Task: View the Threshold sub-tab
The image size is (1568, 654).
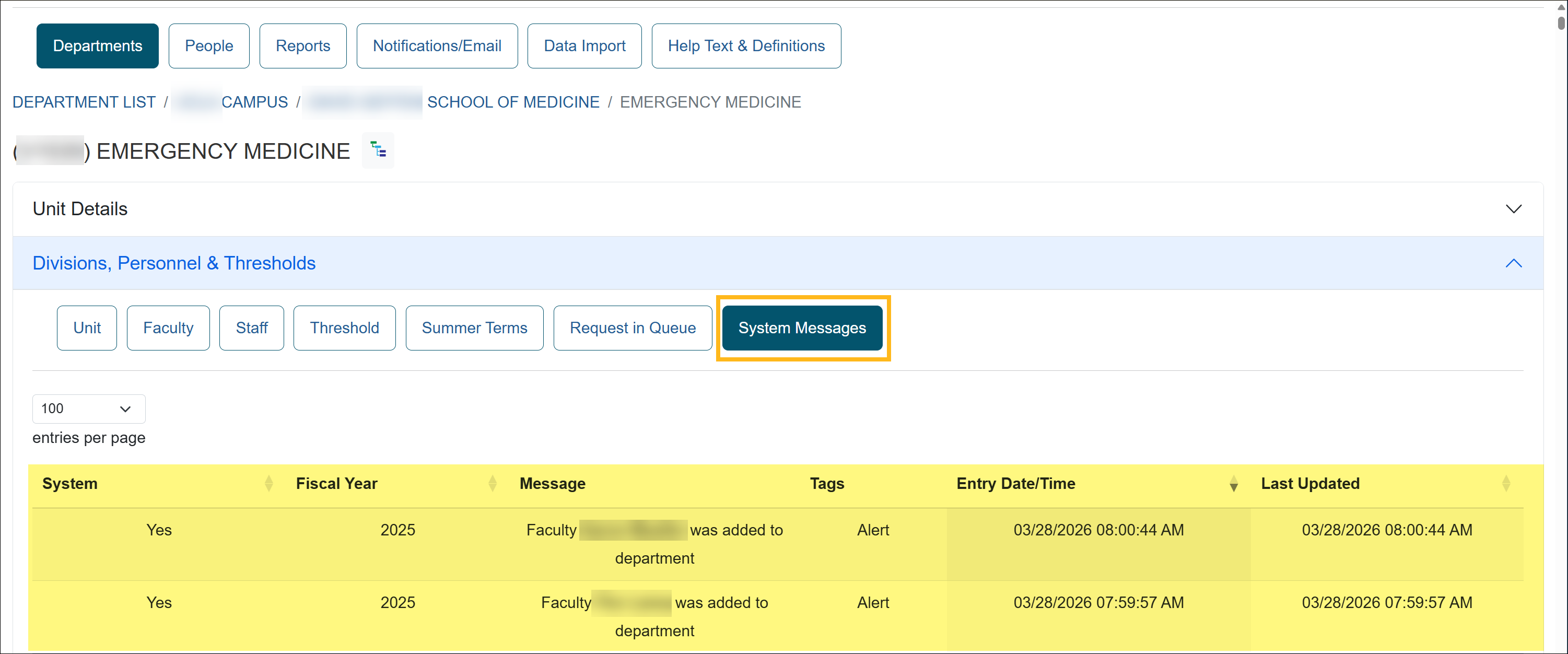Action: pos(345,328)
